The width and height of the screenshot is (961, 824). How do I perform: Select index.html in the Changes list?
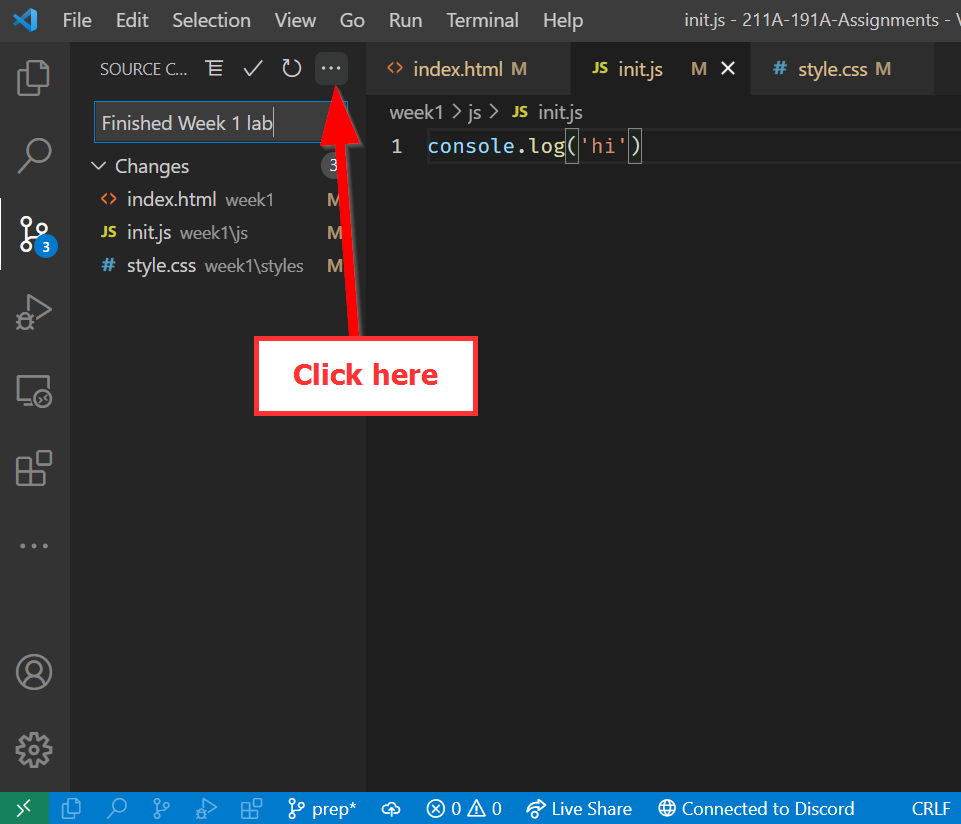pyautogui.click(x=171, y=199)
